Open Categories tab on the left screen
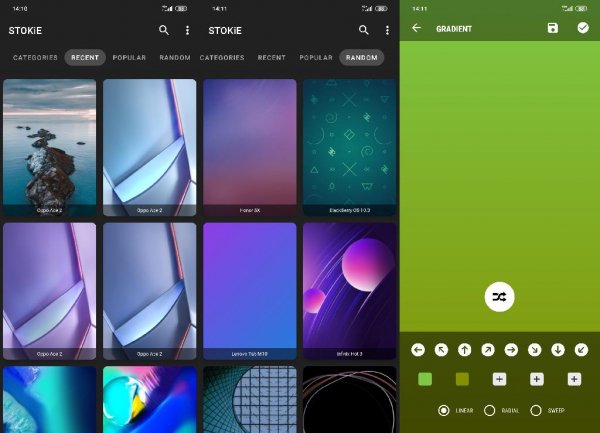This screenshot has height=433, width=600. 35,57
